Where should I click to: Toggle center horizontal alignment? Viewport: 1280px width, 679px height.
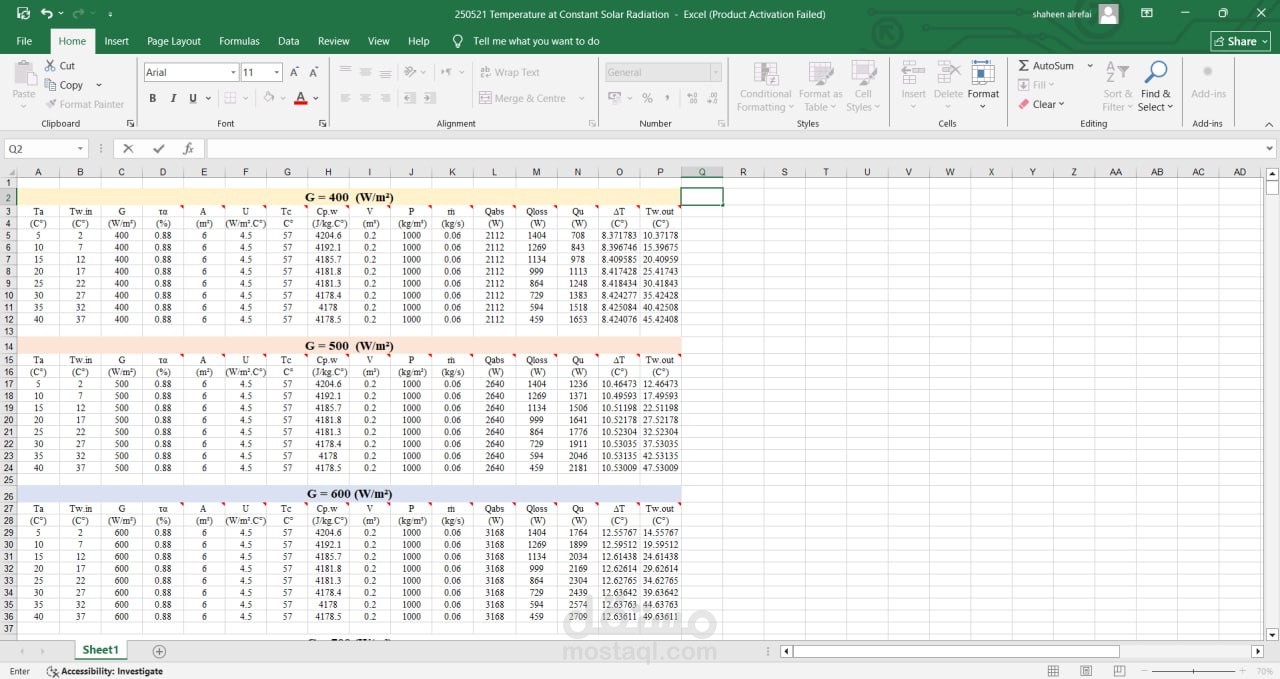click(x=366, y=98)
